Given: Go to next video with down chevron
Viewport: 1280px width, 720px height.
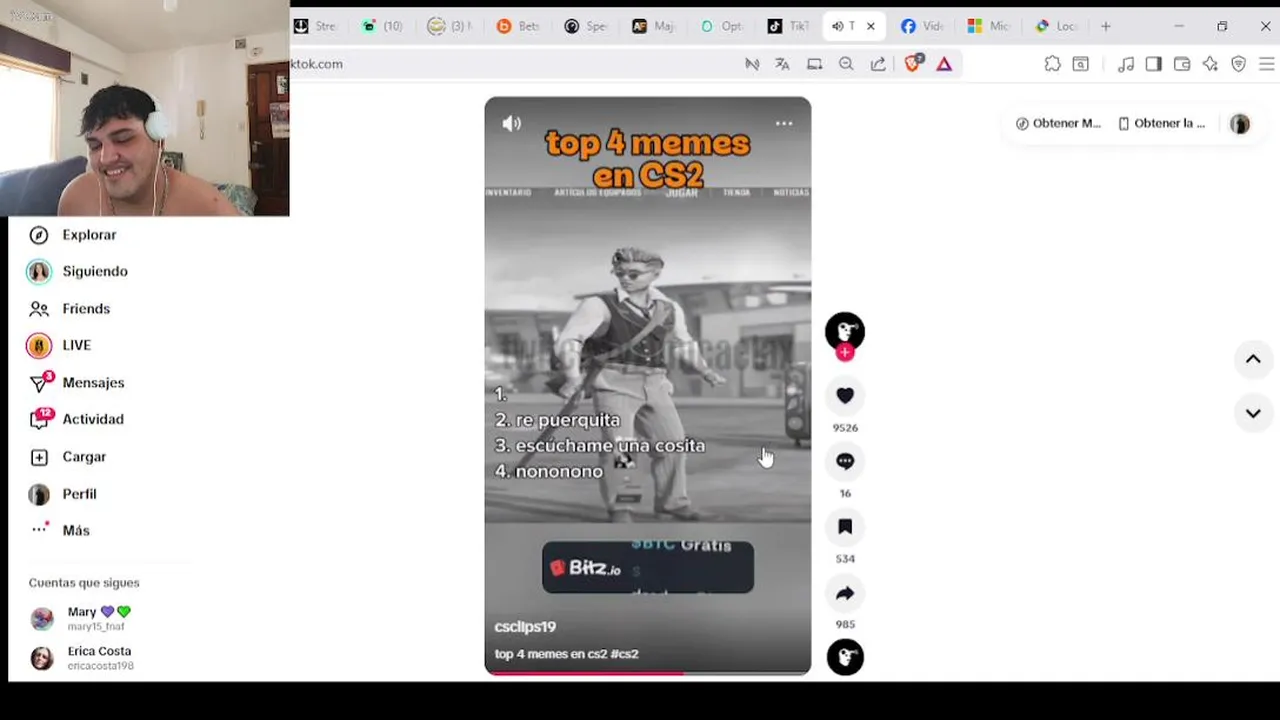Looking at the screenshot, I should (x=1253, y=413).
